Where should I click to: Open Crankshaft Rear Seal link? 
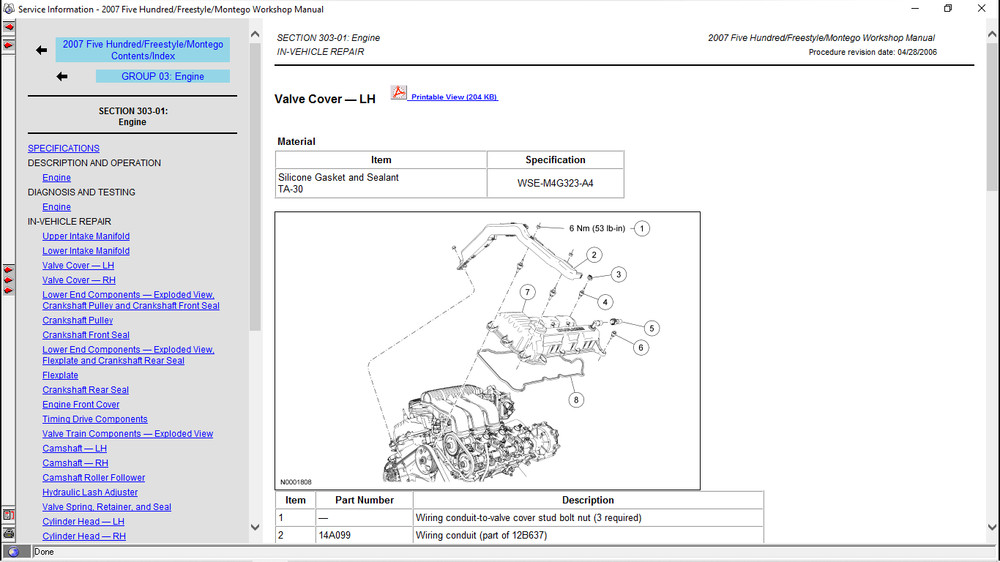(x=85, y=390)
